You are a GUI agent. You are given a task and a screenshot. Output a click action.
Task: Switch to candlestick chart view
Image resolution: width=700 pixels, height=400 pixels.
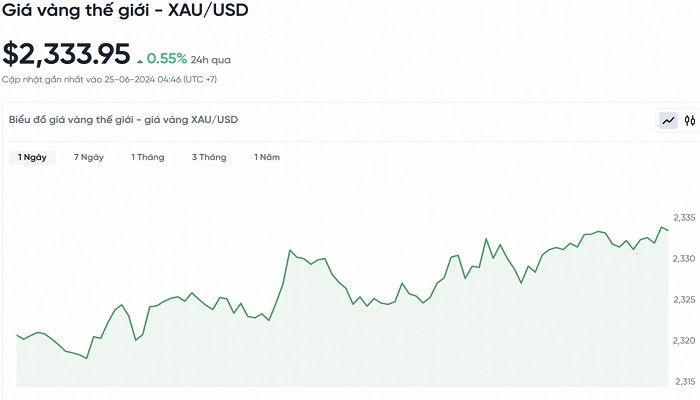689,121
